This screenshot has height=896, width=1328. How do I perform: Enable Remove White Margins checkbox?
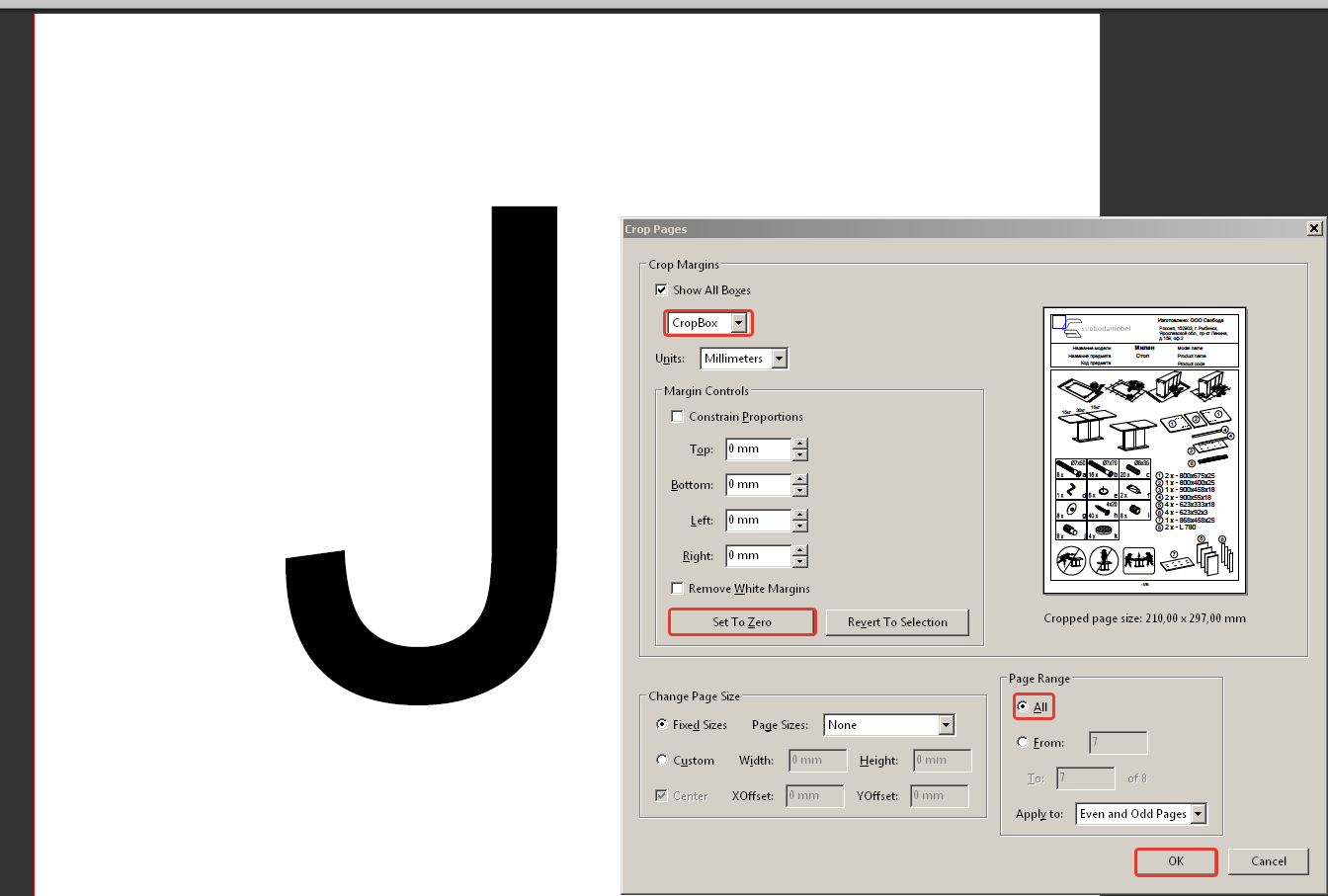(x=677, y=588)
